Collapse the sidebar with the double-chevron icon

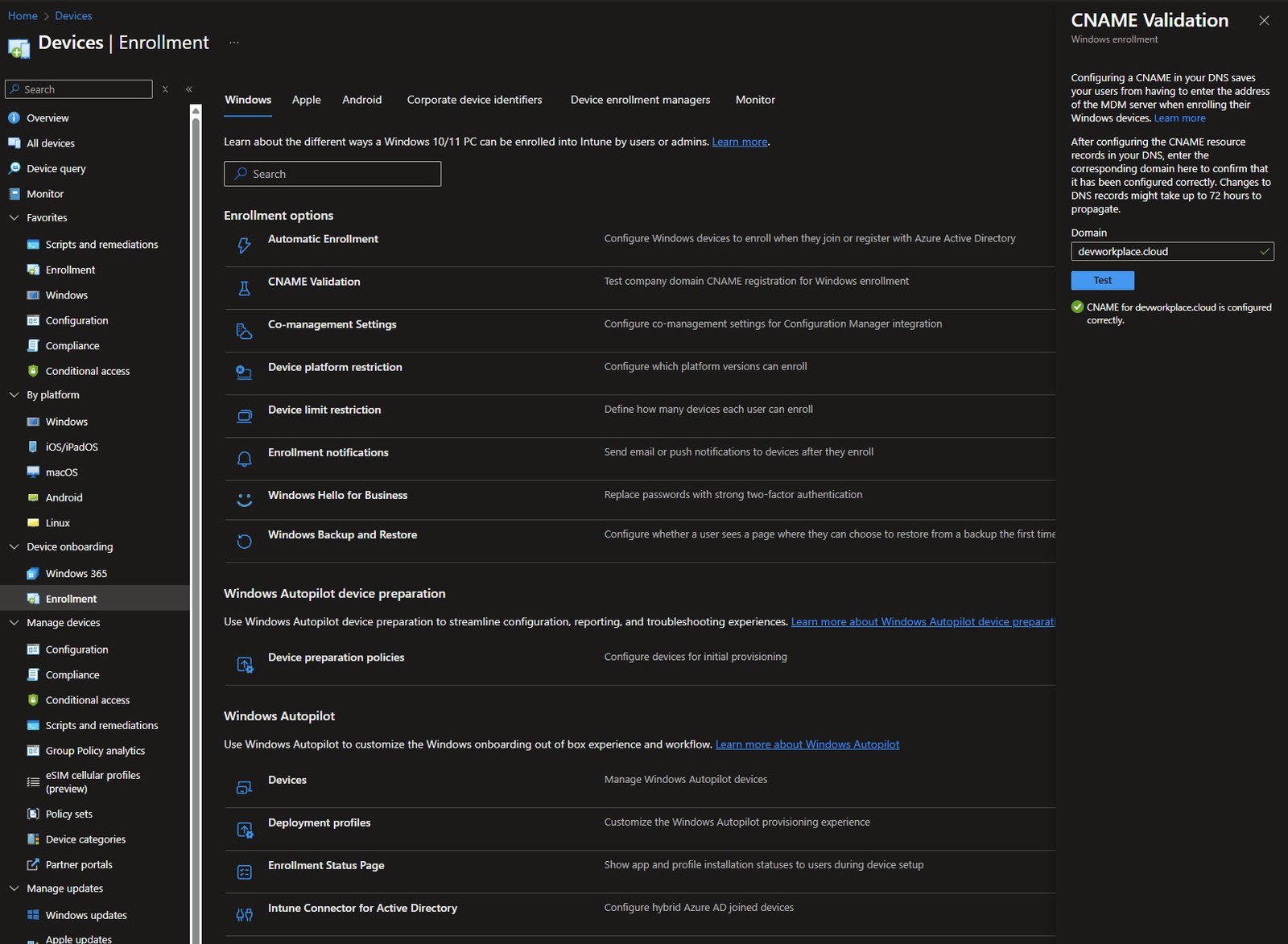189,89
